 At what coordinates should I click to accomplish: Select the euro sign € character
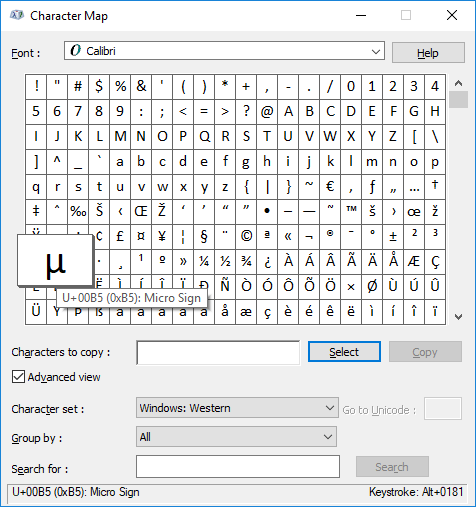pyautogui.click(x=330, y=187)
